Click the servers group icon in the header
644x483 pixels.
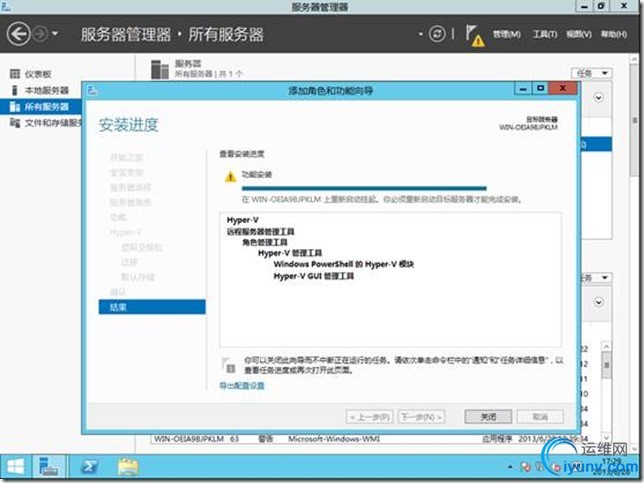coord(160,69)
